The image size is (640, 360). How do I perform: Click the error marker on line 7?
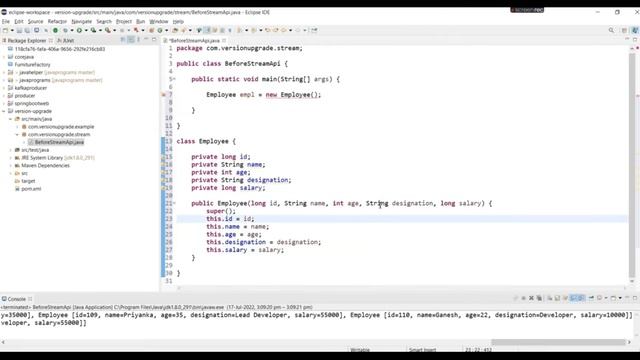[x=164, y=95]
